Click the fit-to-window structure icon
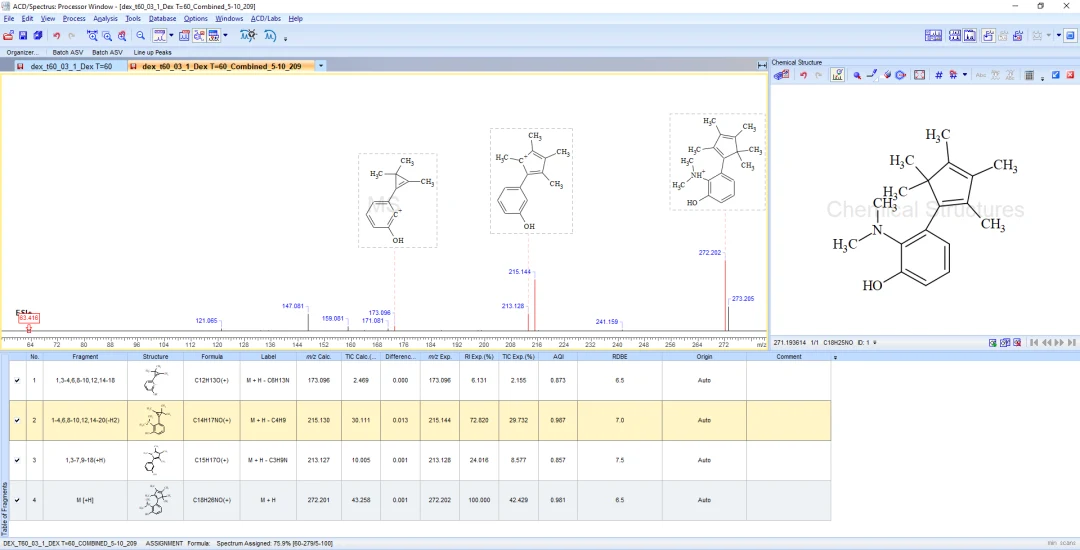The image size is (1080, 550). (x=919, y=75)
